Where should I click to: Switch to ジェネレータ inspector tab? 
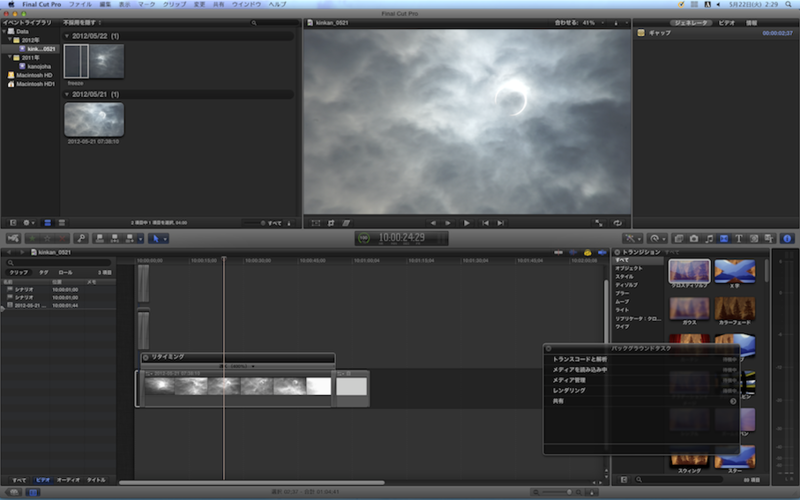click(691, 23)
